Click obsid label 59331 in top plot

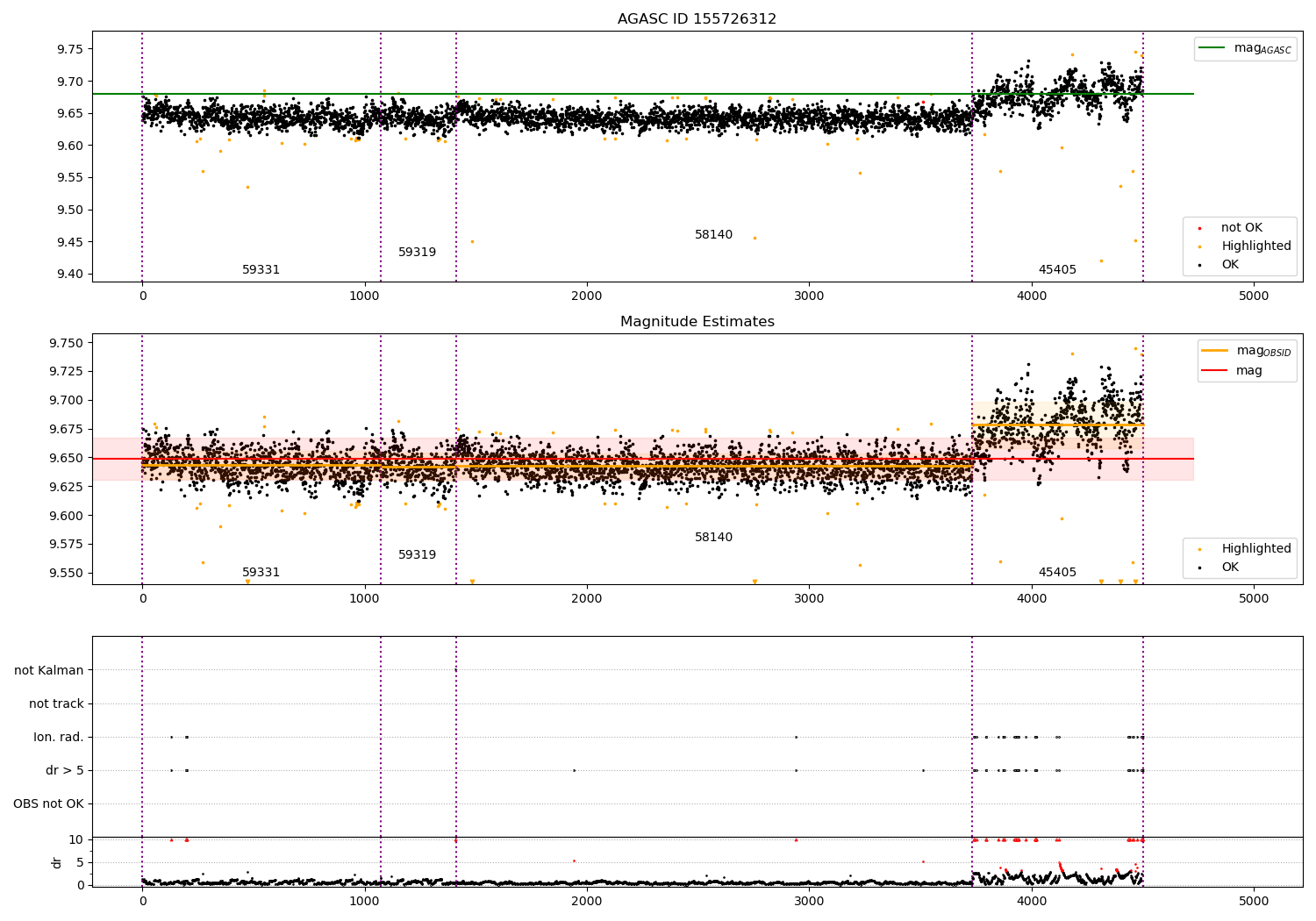[x=261, y=270]
